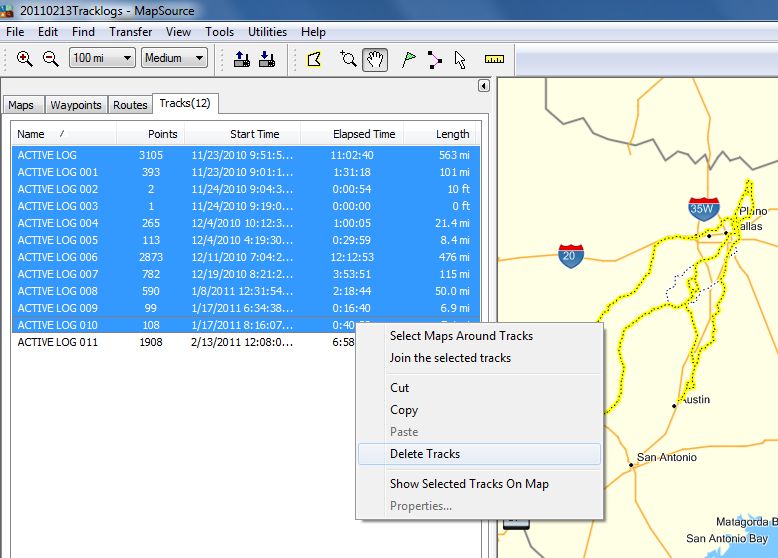Viewport: 778px width, 558px height.
Task: Click the Austin city marker on map
Action: click(x=674, y=406)
